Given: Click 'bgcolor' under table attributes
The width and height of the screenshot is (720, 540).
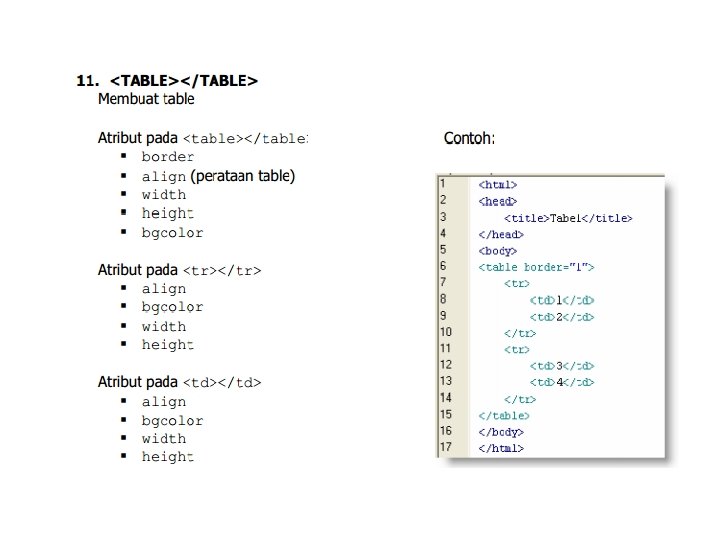Looking at the screenshot, I should tap(172, 233).
